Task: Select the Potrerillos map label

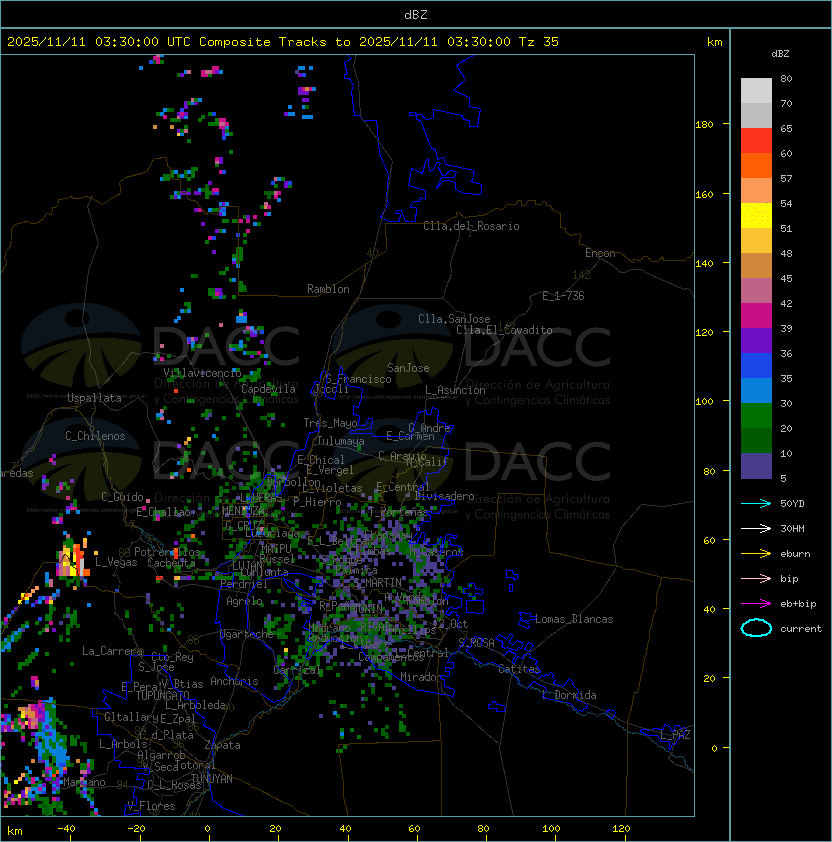Action: click(167, 552)
